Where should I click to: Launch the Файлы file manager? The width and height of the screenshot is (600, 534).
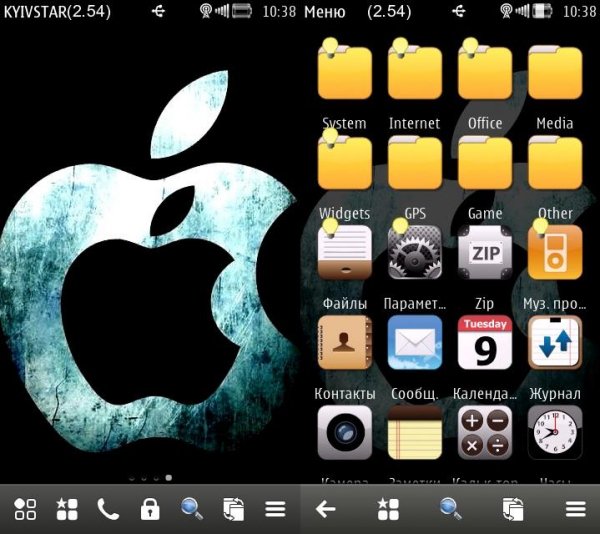345,252
